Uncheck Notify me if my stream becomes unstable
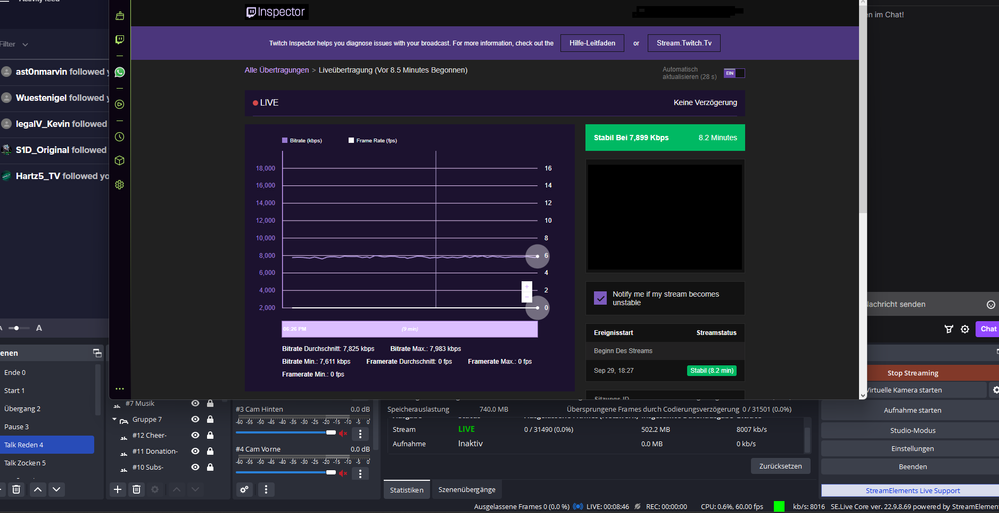Screen dimensions: 999x513 (600, 298)
